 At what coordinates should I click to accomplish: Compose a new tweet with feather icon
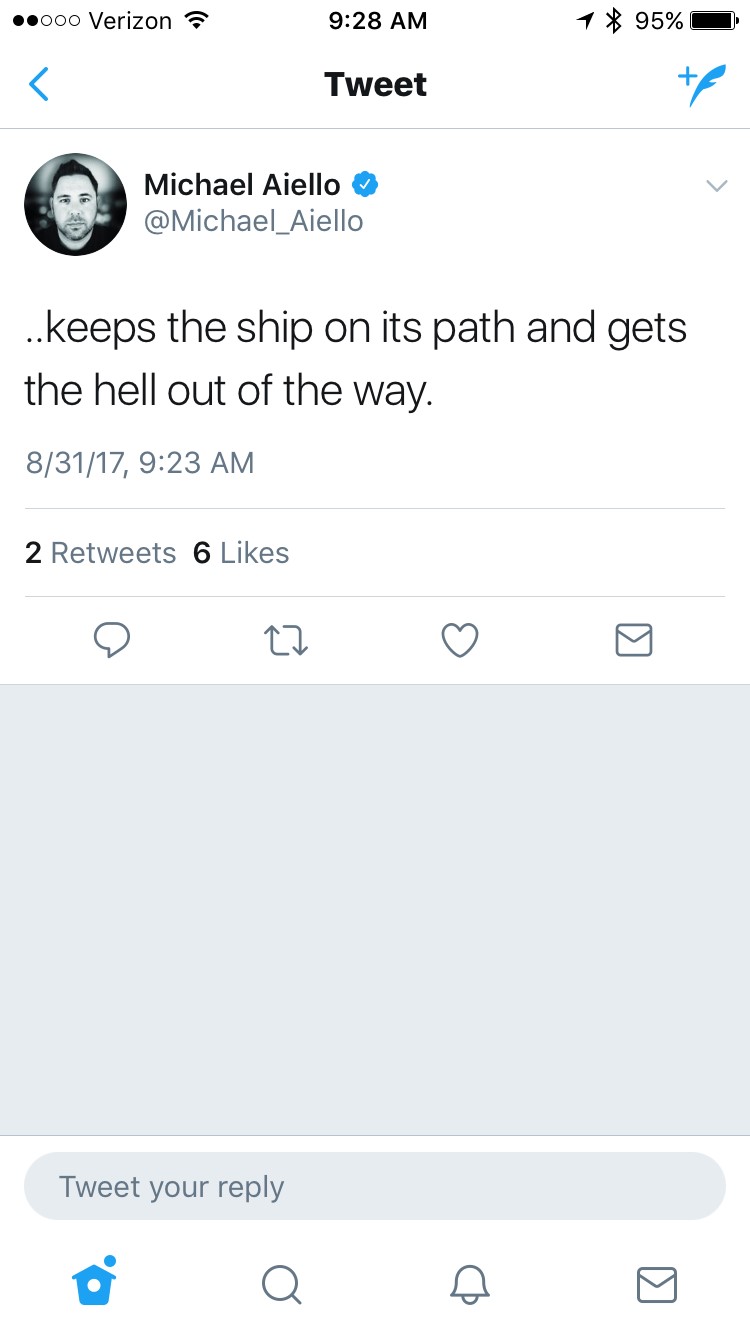701,85
